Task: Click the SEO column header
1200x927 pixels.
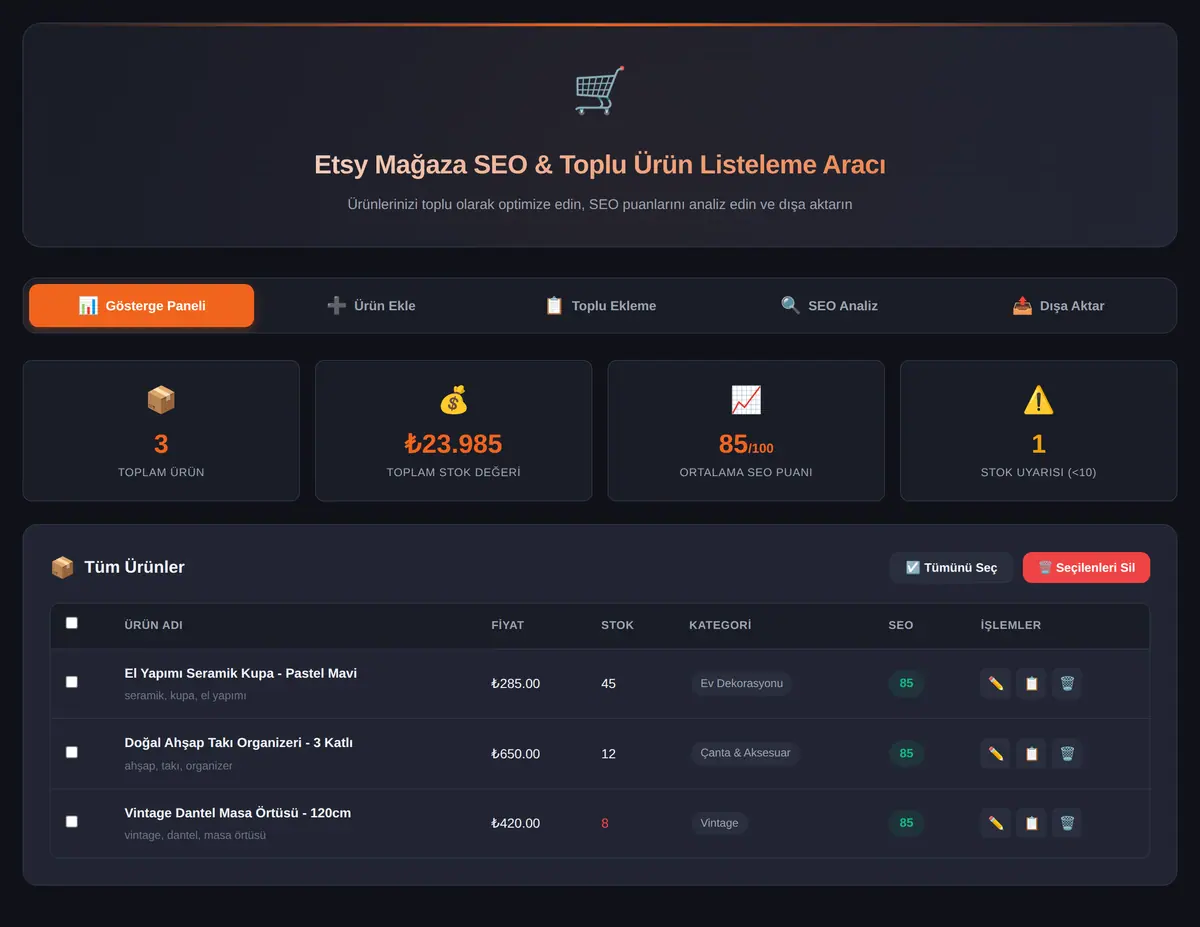Action: click(x=901, y=625)
